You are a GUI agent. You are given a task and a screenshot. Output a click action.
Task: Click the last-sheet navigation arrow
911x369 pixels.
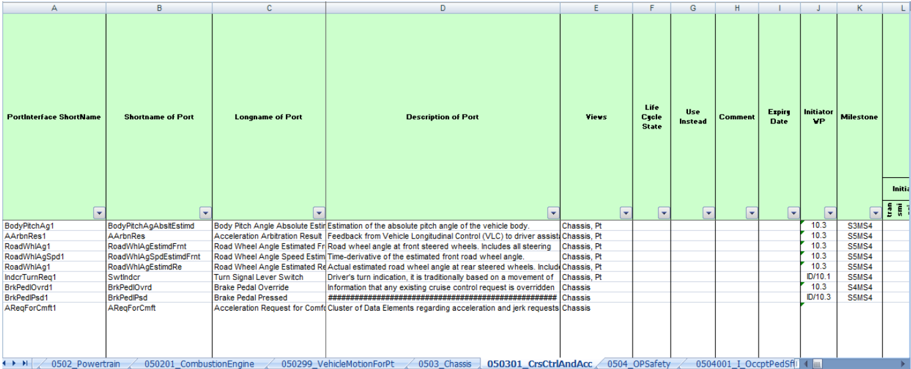[x=26, y=363]
